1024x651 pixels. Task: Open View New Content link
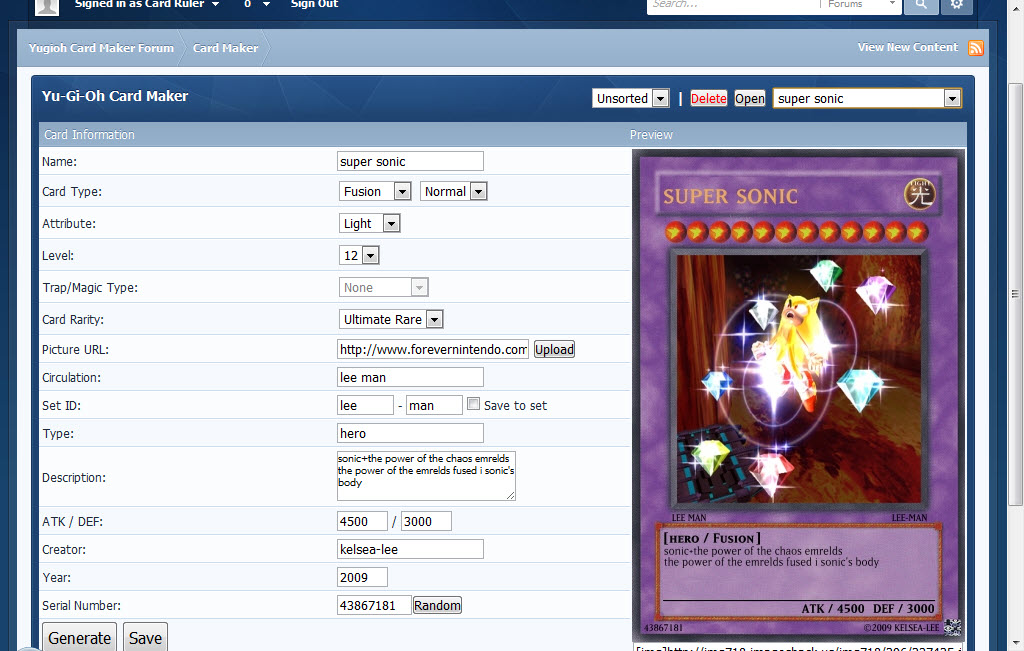click(x=908, y=47)
